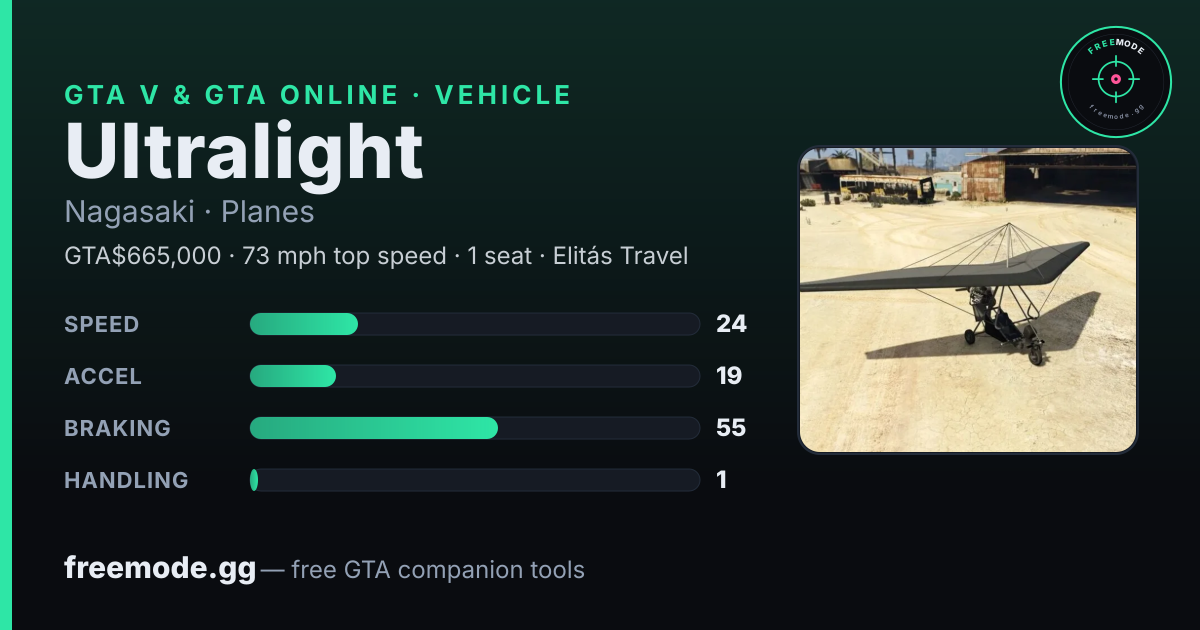This screenshot has height=630, width=1200.
Task: Click the SPEED label
Action: (102, 324)
